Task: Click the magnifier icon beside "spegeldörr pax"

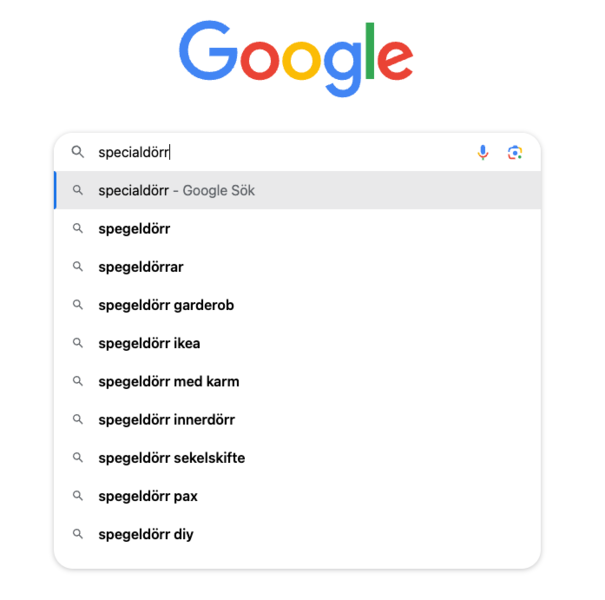Action: coord(77,496)
